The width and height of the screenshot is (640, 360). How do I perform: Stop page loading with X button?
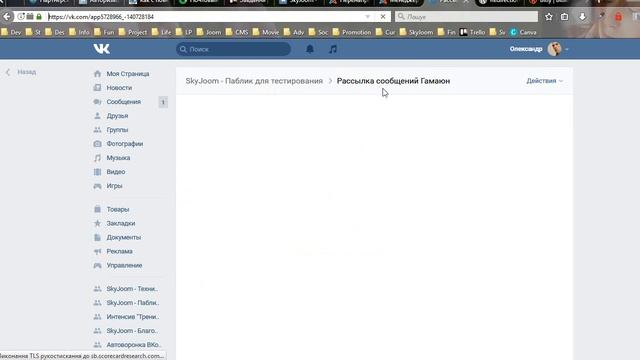tap(383, 17)
